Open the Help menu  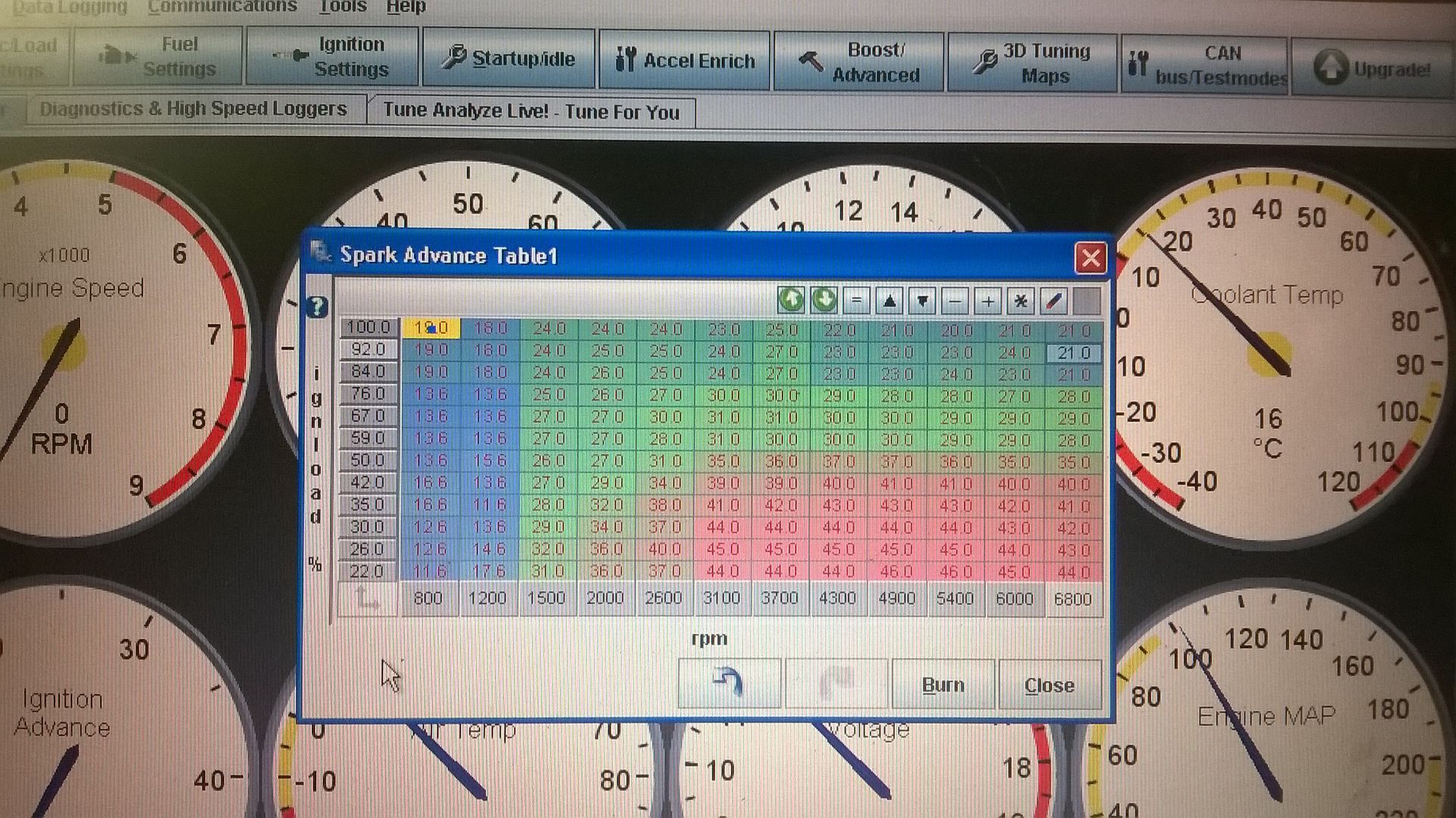406,7
